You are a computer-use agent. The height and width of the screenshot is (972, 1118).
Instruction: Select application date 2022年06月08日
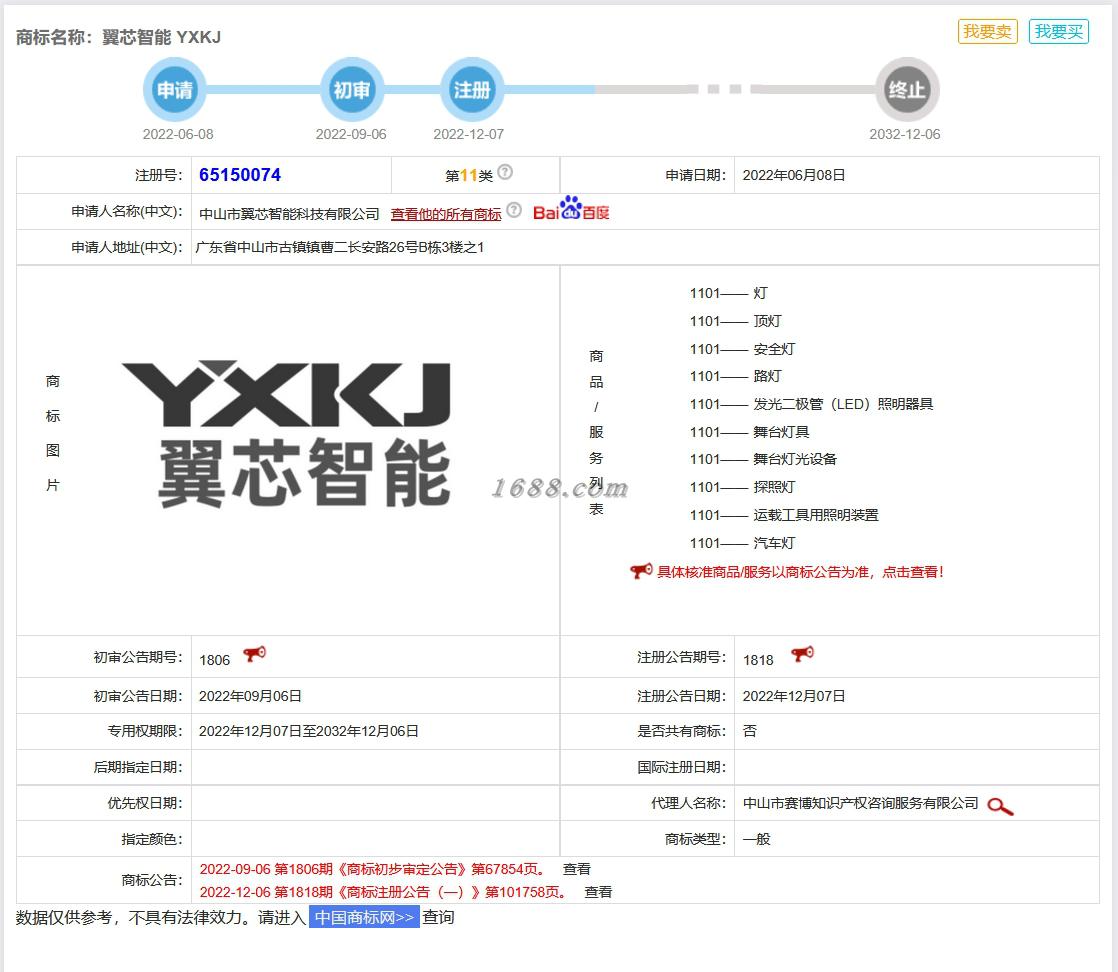coord(794,175)
